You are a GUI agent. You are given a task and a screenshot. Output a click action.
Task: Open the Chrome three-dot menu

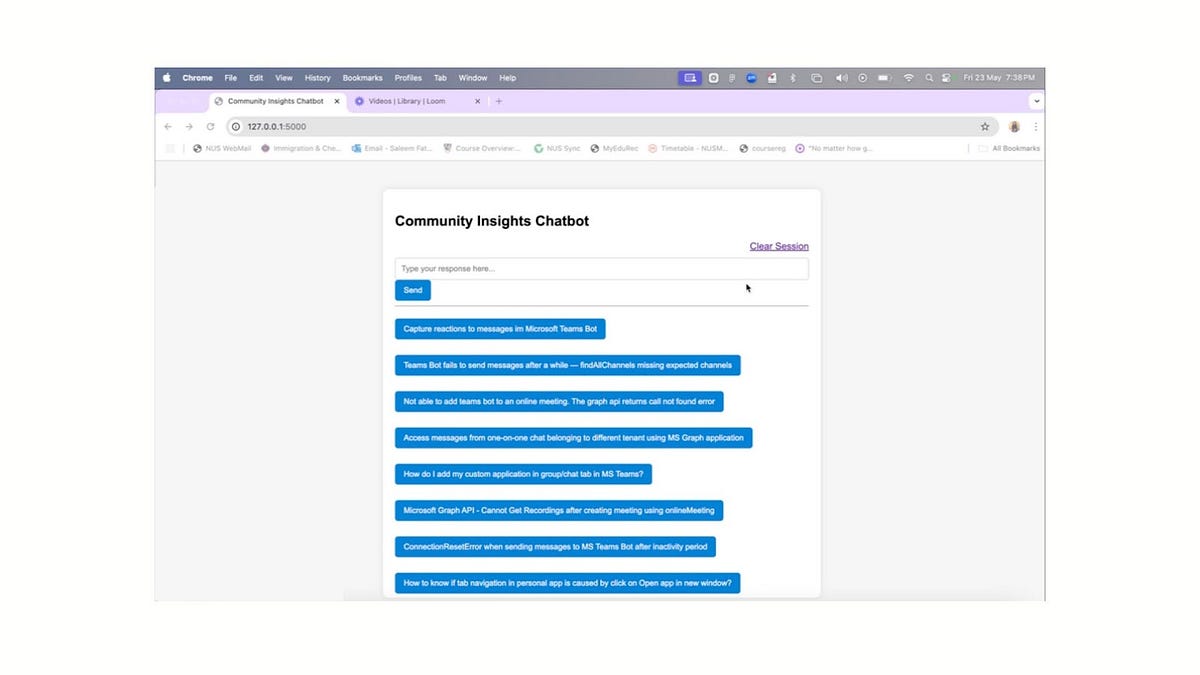point(1035,127)
